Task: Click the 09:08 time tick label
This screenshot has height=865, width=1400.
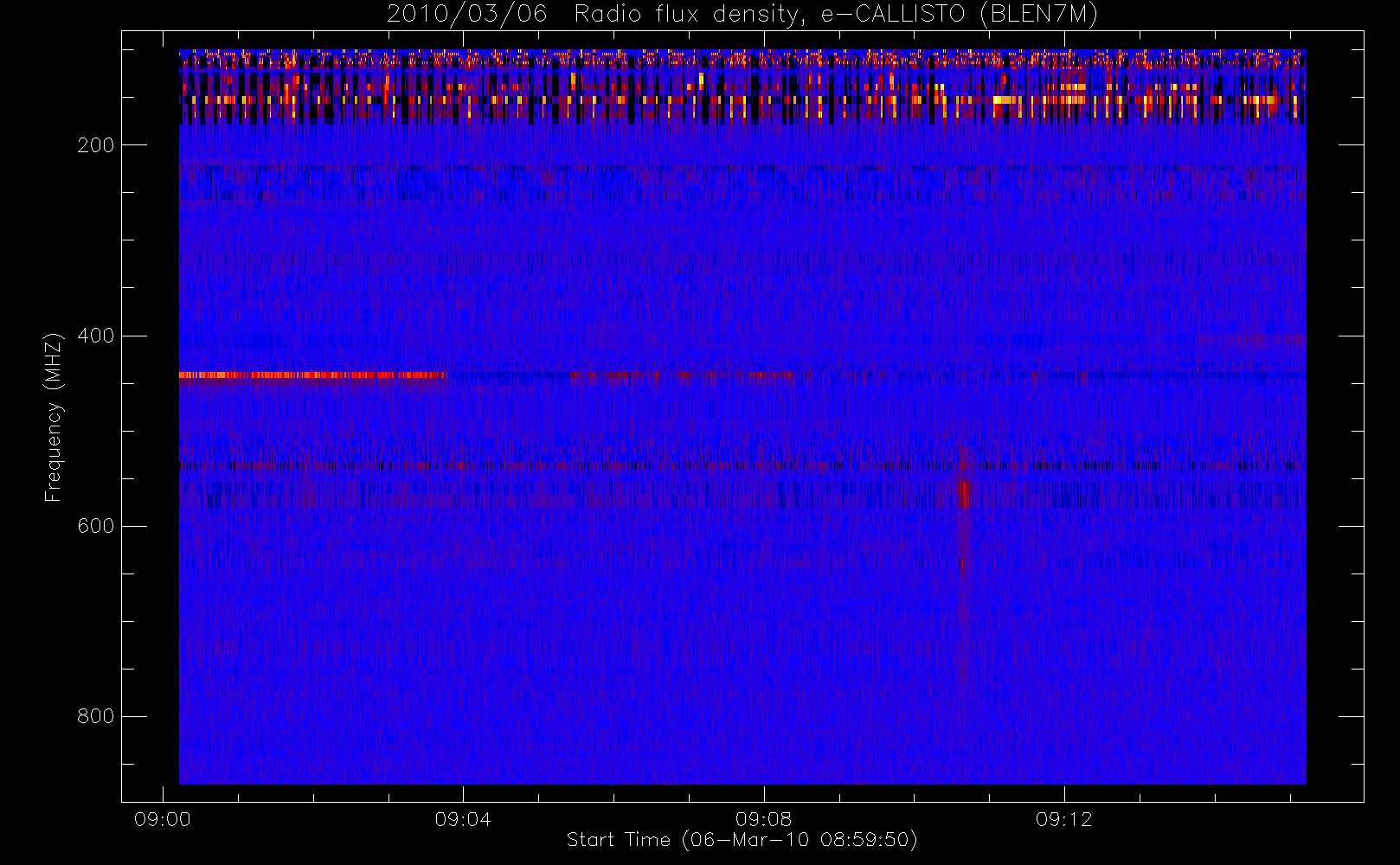Action: [763, 819]
